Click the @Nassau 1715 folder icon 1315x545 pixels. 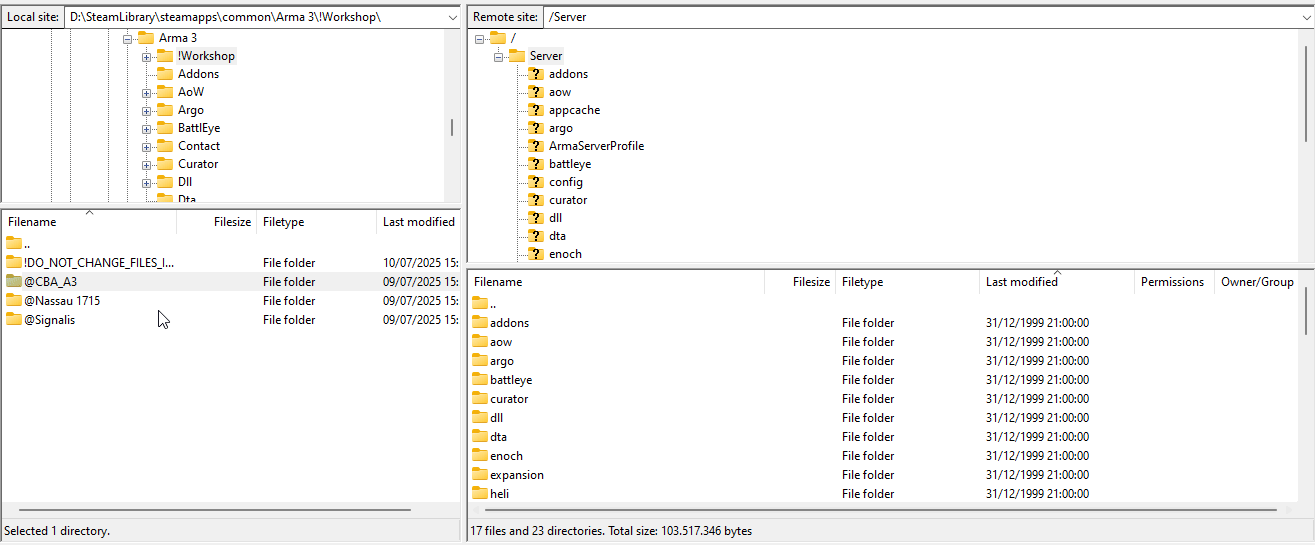coord(13,300)
